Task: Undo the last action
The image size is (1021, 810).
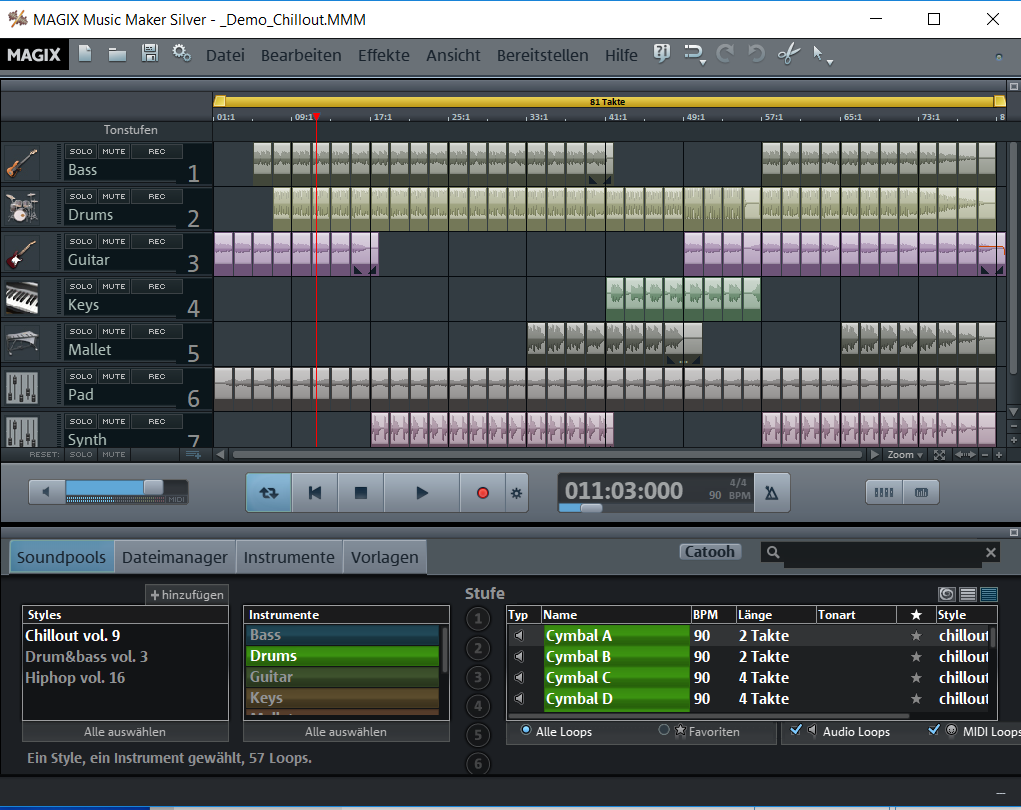Action: (756, 53)
